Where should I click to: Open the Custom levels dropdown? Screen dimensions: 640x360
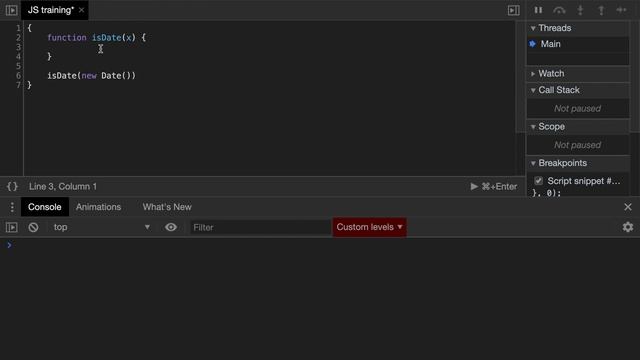369,227
